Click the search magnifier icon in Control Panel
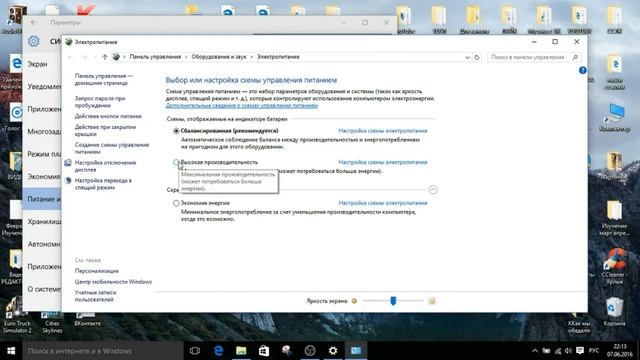 pyautogui.click(x=575, y=57)
